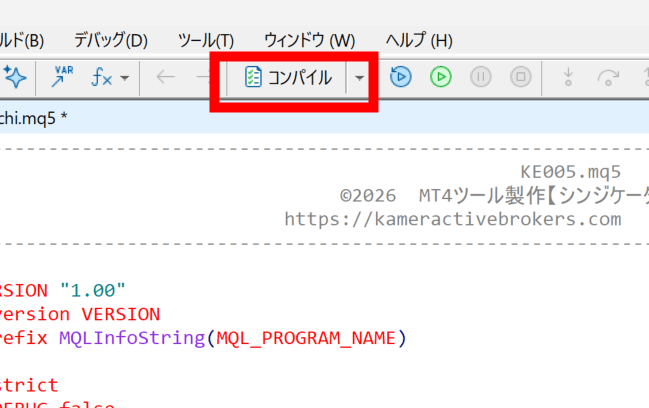Click MQLInfoString in the code
This screenshot has height=408, width=649.
132,338
